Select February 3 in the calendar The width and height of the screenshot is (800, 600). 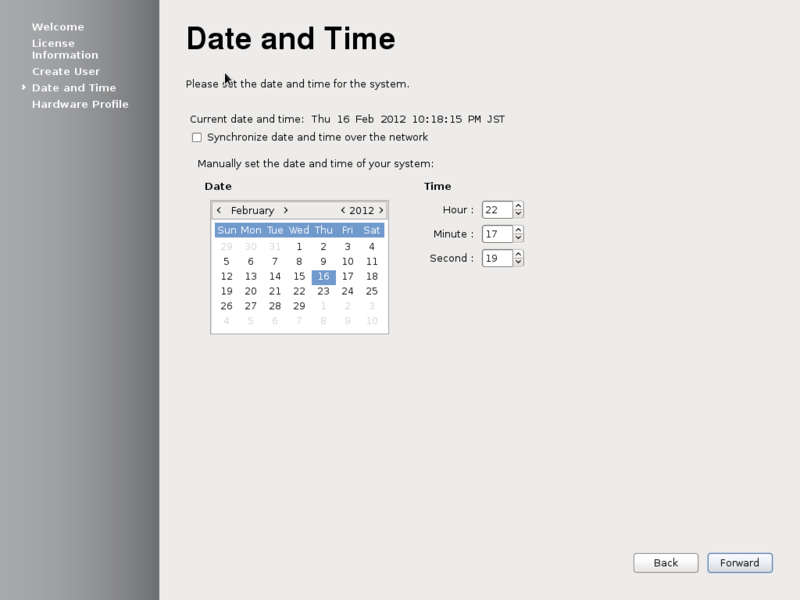(x=347, y=247)
